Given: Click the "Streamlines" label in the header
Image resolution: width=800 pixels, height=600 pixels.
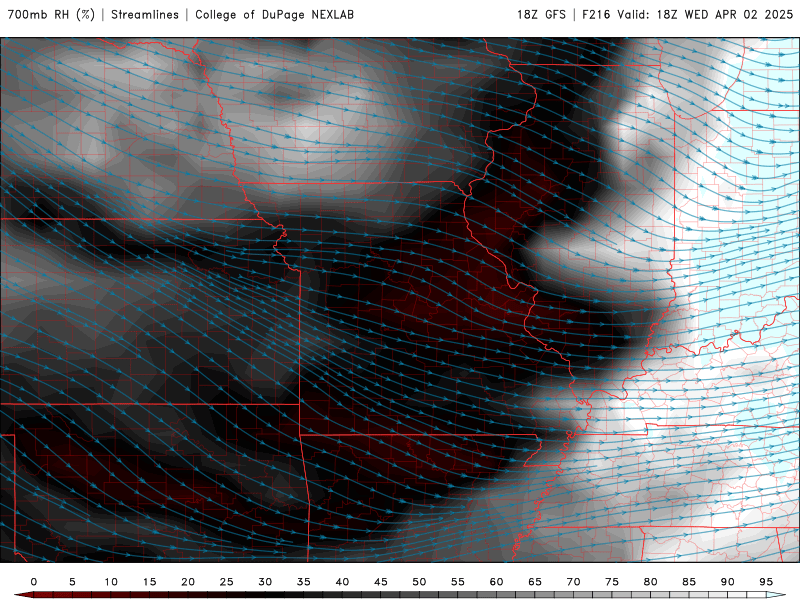Looking at the screenshot, I should click(145, 14).
